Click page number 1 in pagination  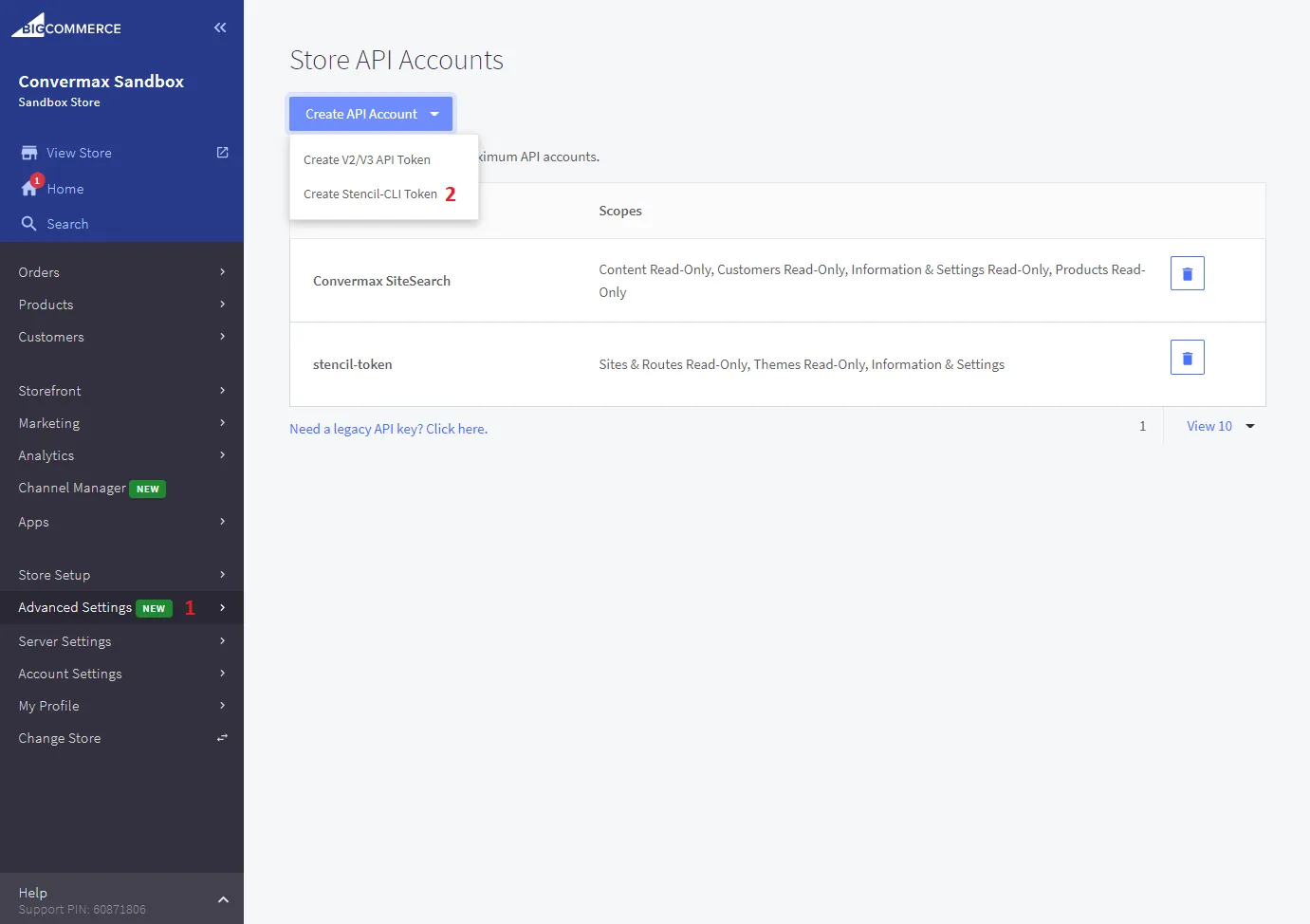coord(1142,427)
